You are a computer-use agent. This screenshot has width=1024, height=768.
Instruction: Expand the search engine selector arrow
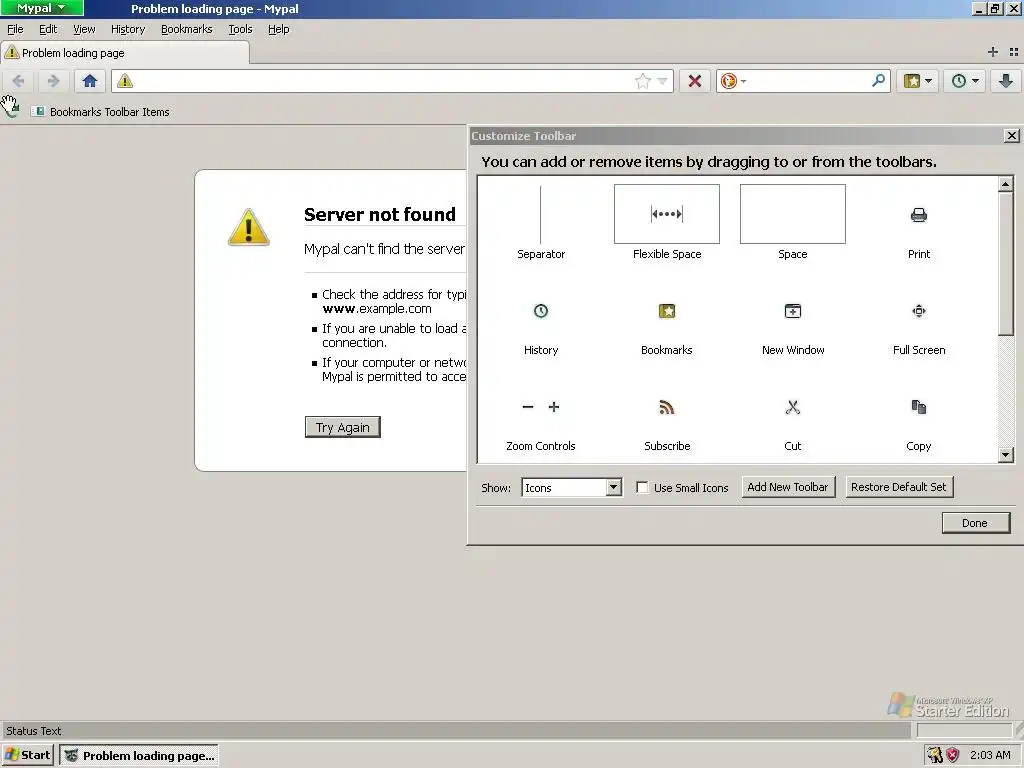[x=743, y=82]
